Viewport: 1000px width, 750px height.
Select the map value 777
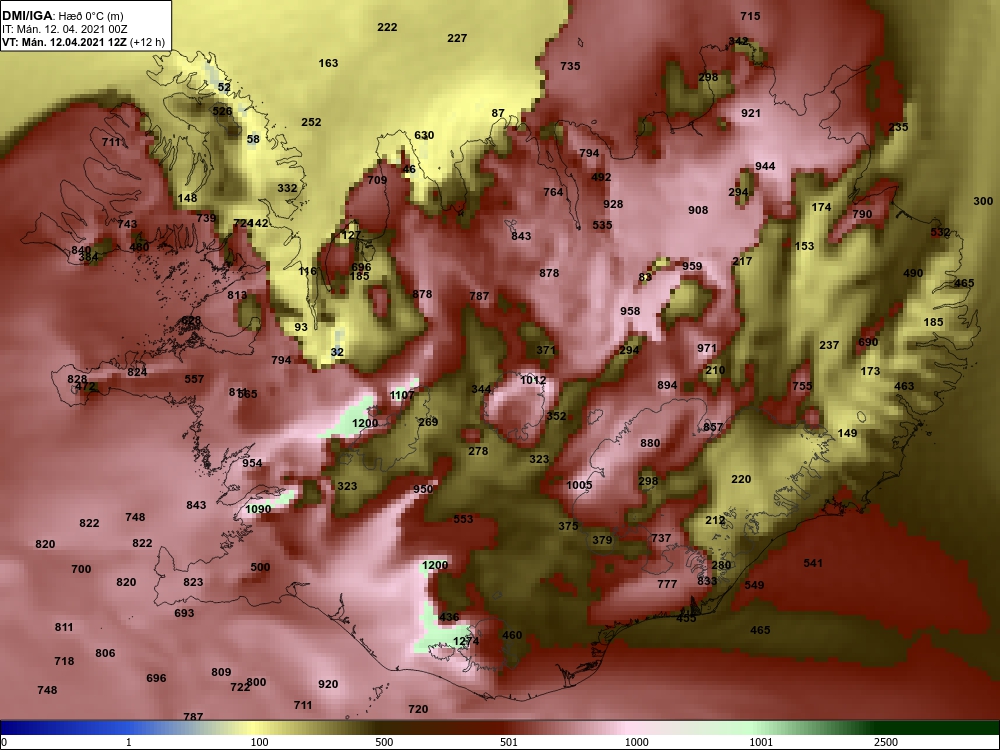coord(667,584)
